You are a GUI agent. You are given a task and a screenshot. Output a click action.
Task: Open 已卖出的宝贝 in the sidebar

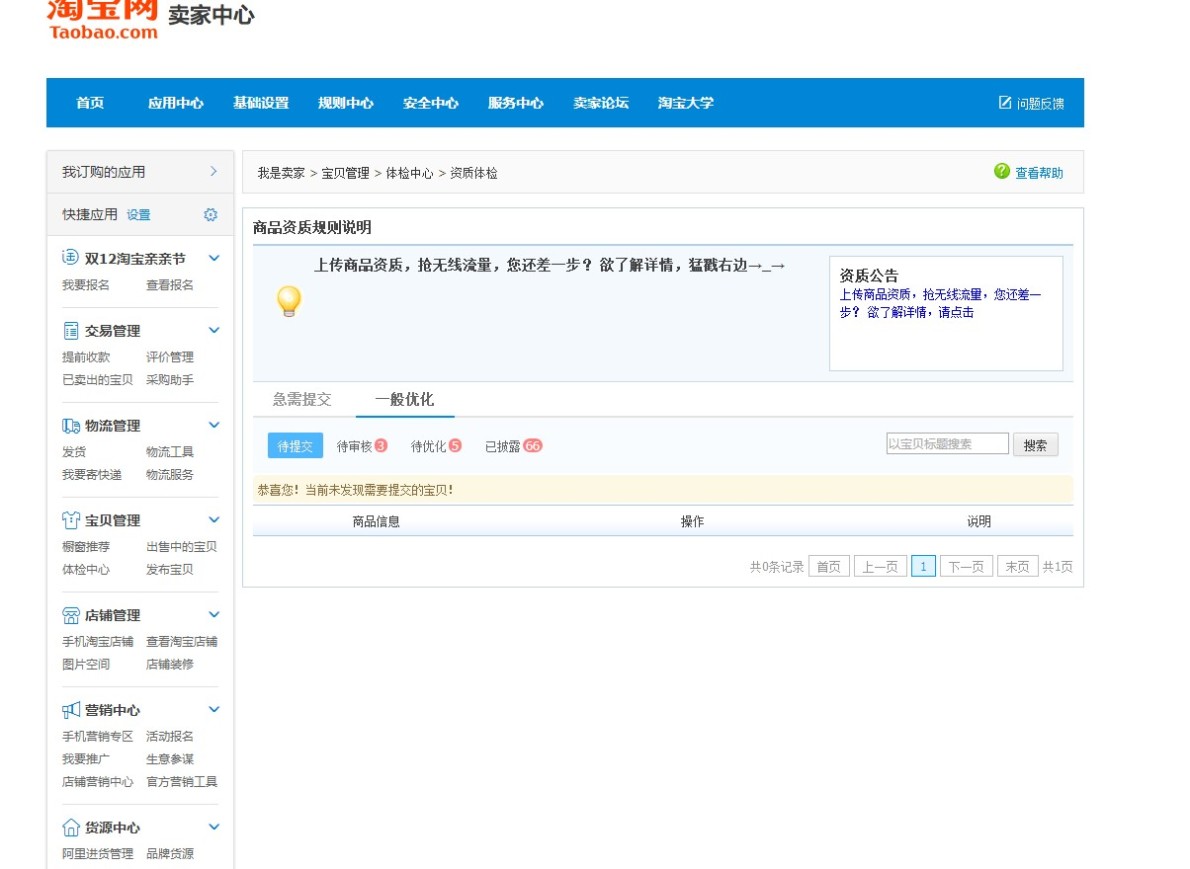(x=98, y=379)
